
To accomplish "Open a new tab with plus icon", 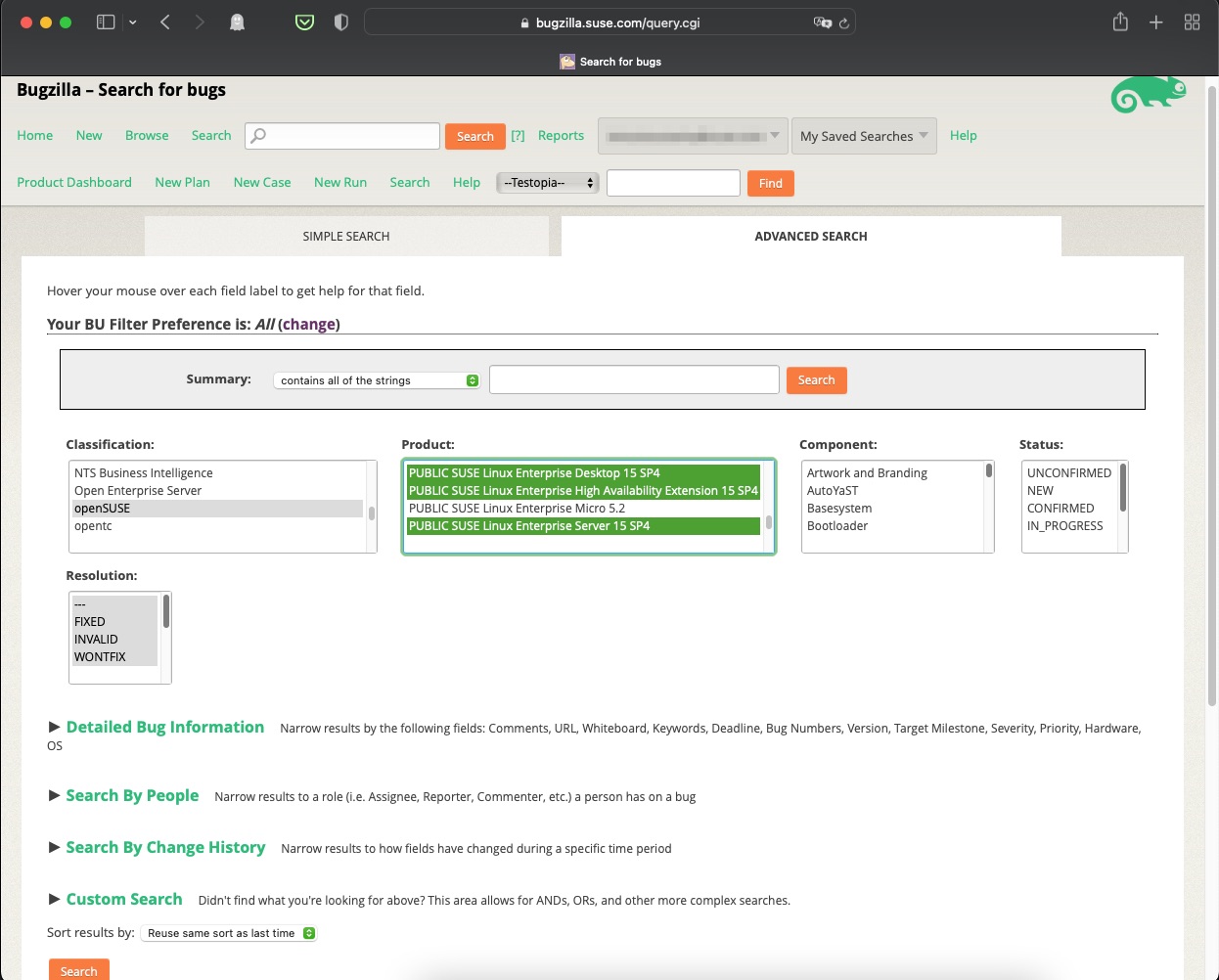I will coord(1155,22).
